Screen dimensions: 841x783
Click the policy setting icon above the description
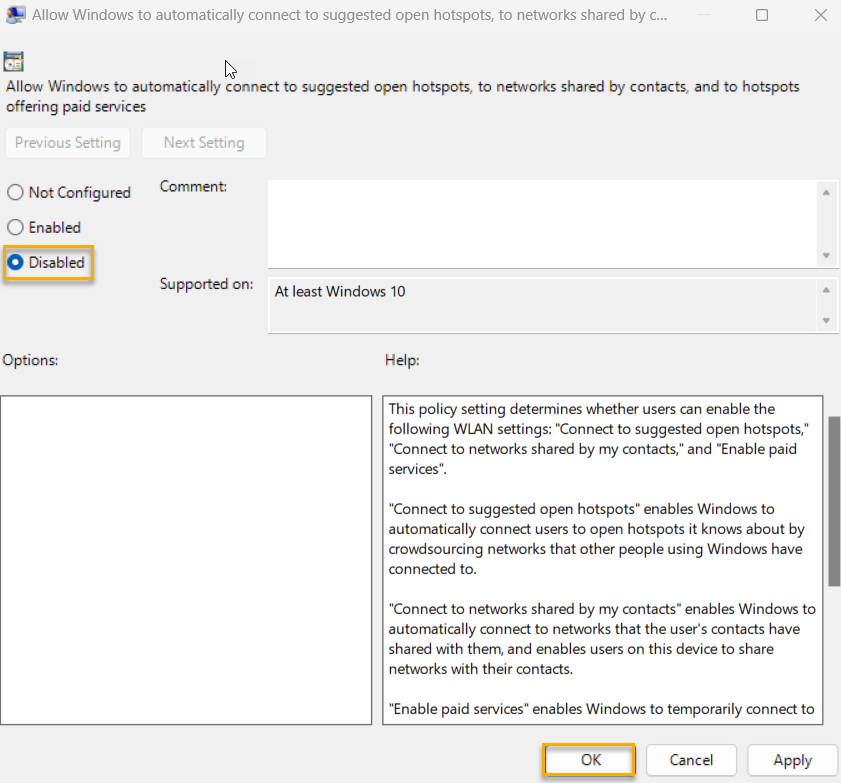pos(14,61)
